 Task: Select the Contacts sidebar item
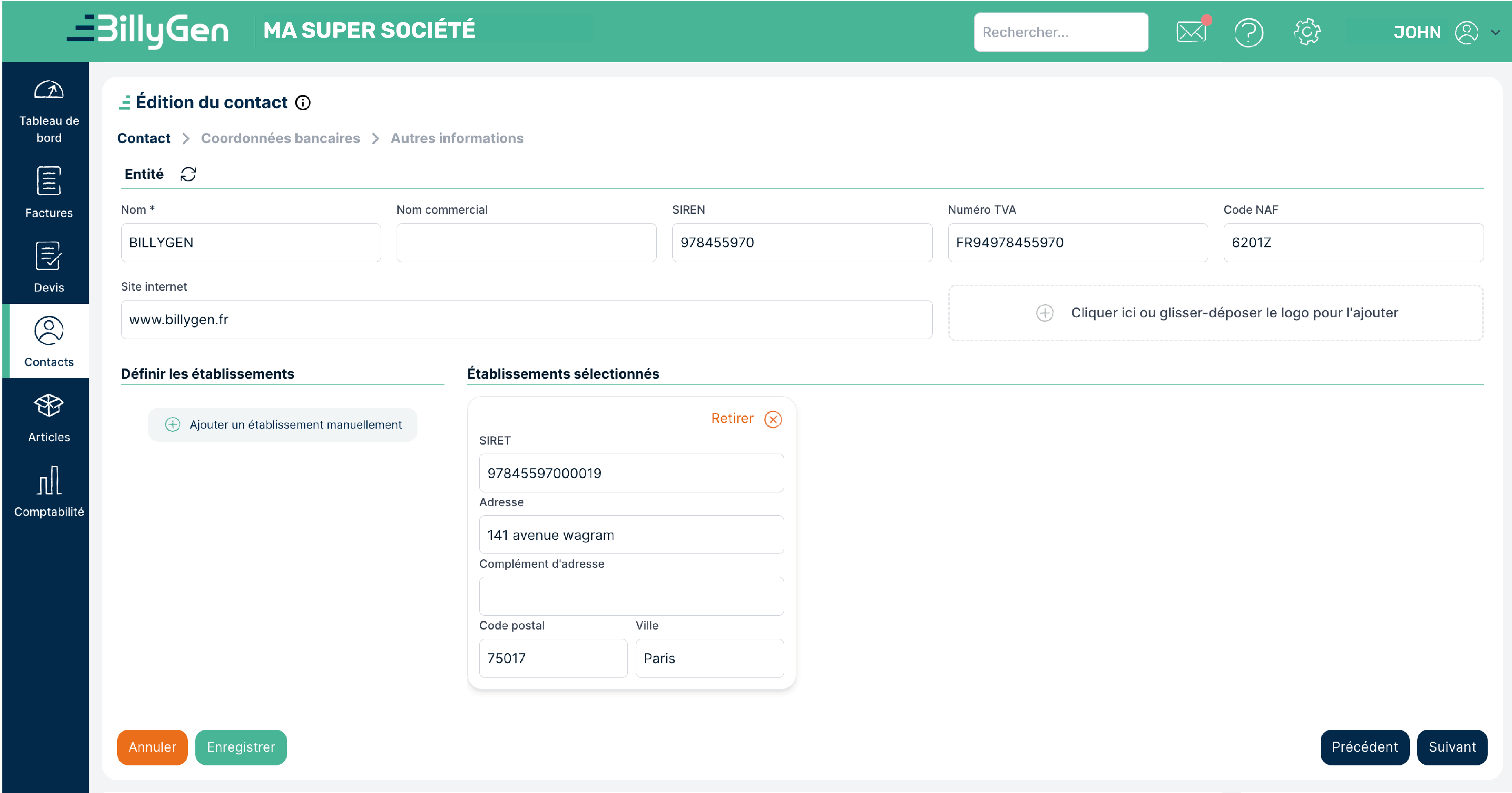49,341
